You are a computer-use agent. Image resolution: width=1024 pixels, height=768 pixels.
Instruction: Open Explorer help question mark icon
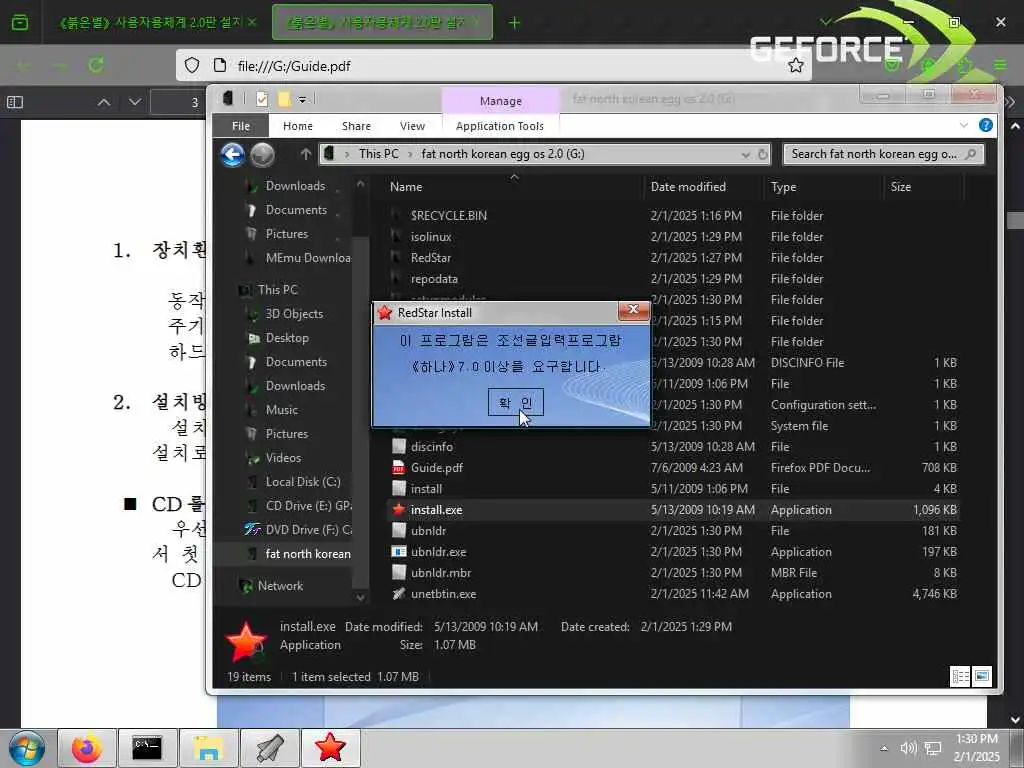(985, 125)
